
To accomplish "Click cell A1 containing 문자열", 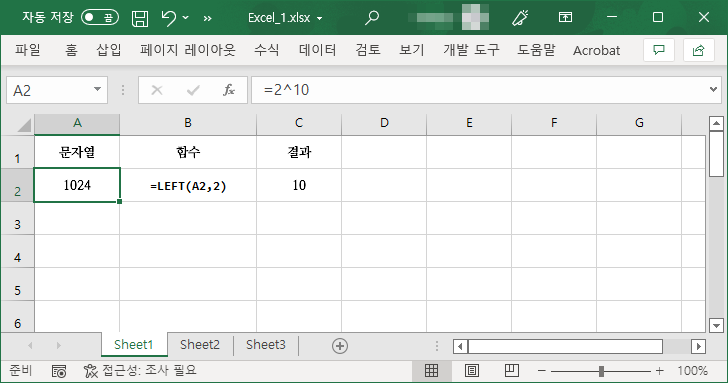I will (77, 152).
